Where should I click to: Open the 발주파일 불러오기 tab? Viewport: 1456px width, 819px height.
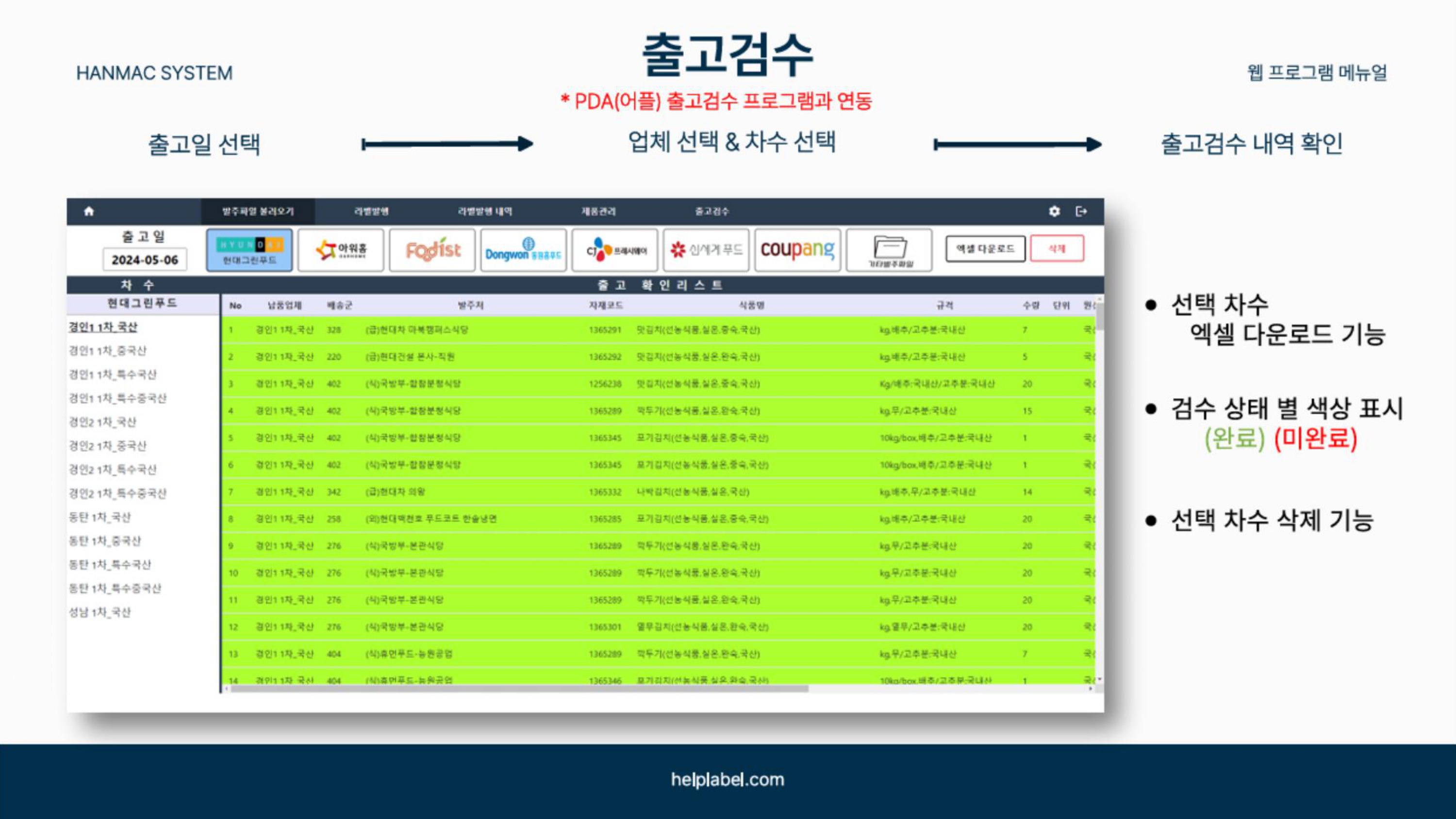click(258, 212)
